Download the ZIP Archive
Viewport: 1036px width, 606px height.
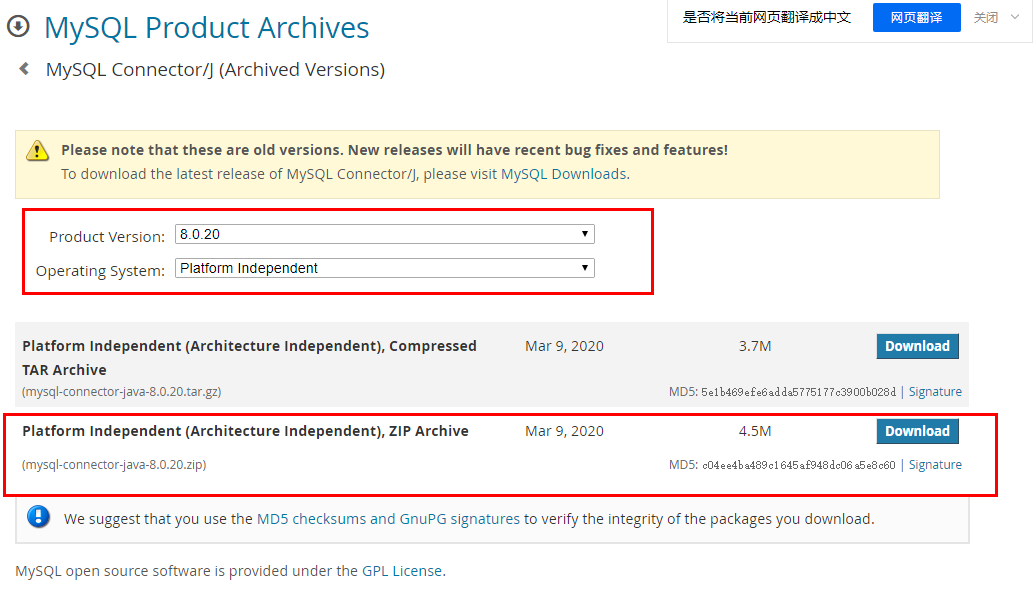(916, 431)
